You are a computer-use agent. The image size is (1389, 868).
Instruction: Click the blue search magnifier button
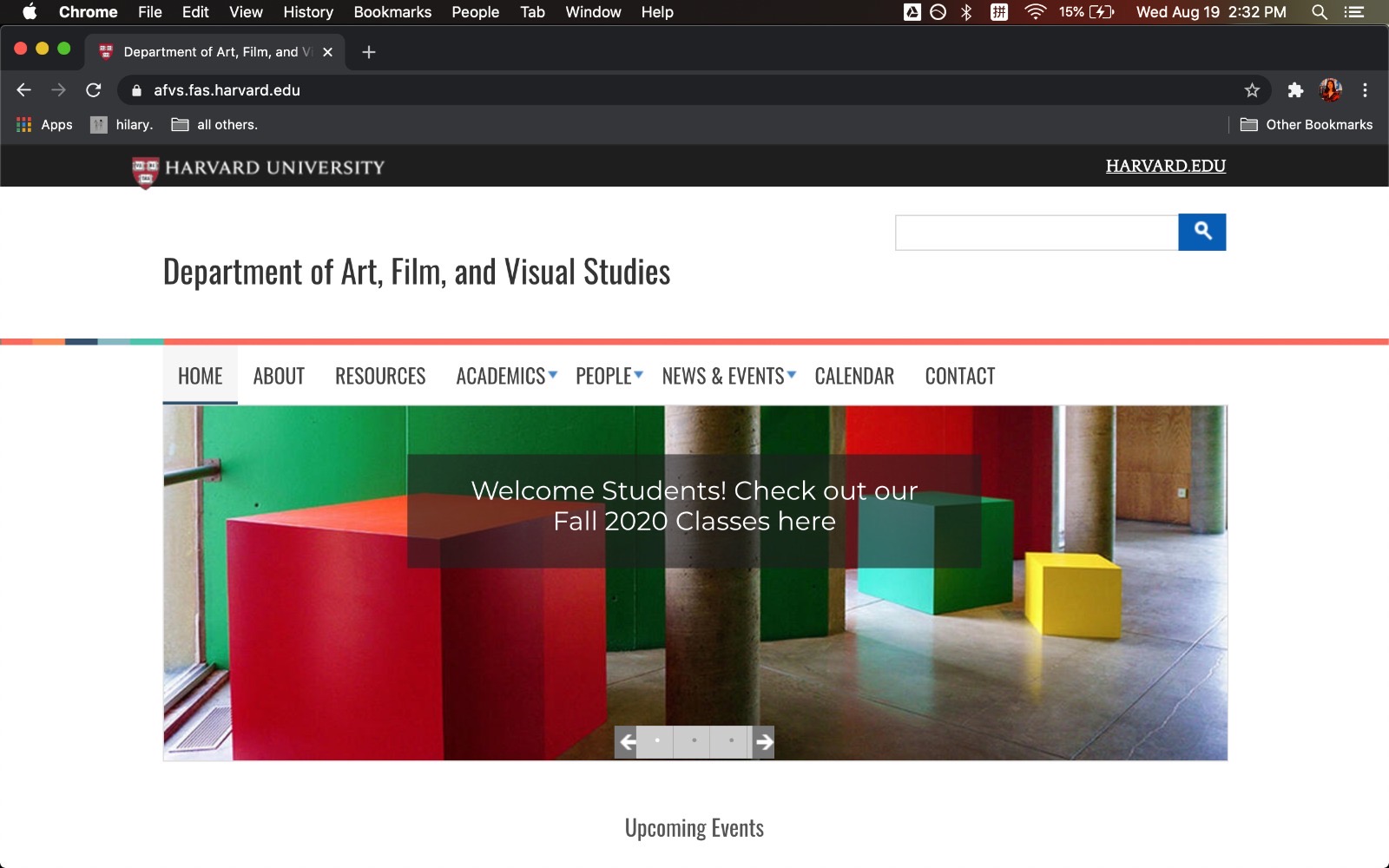(x=1201, y=232)
